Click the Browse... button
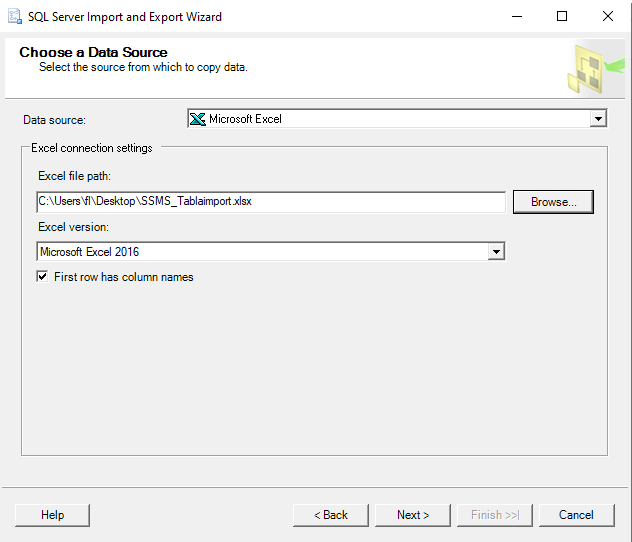632x542 pixels. click(x=553, y=202)
